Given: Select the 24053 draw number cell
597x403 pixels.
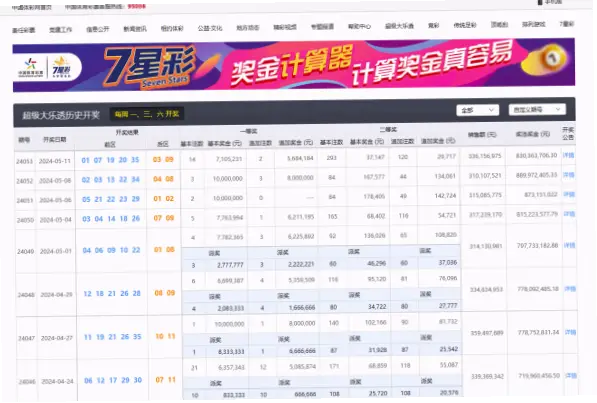Looking at the screenshot, I should point(24,162).
